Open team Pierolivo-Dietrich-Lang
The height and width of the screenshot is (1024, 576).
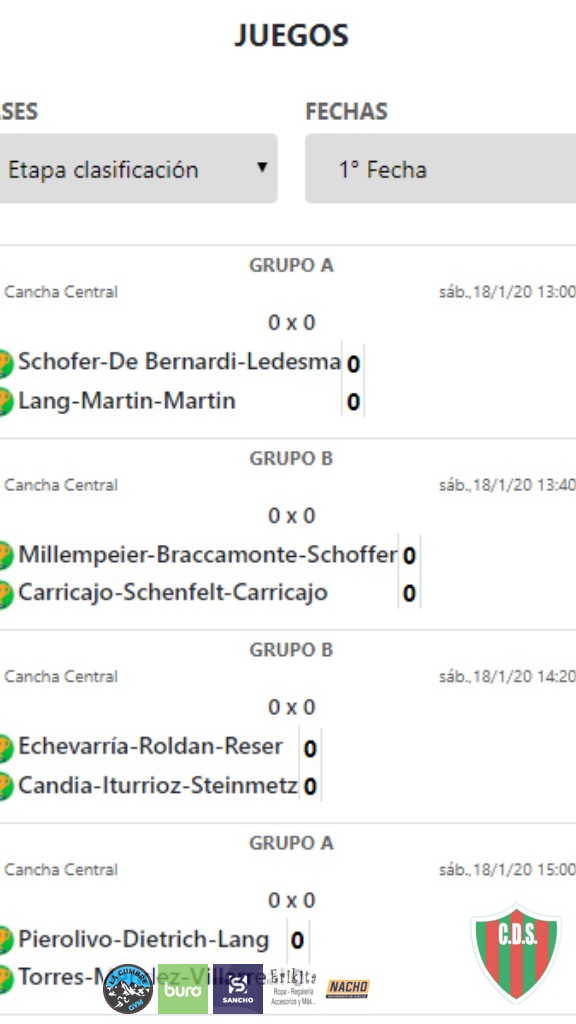tap(144, 939)
